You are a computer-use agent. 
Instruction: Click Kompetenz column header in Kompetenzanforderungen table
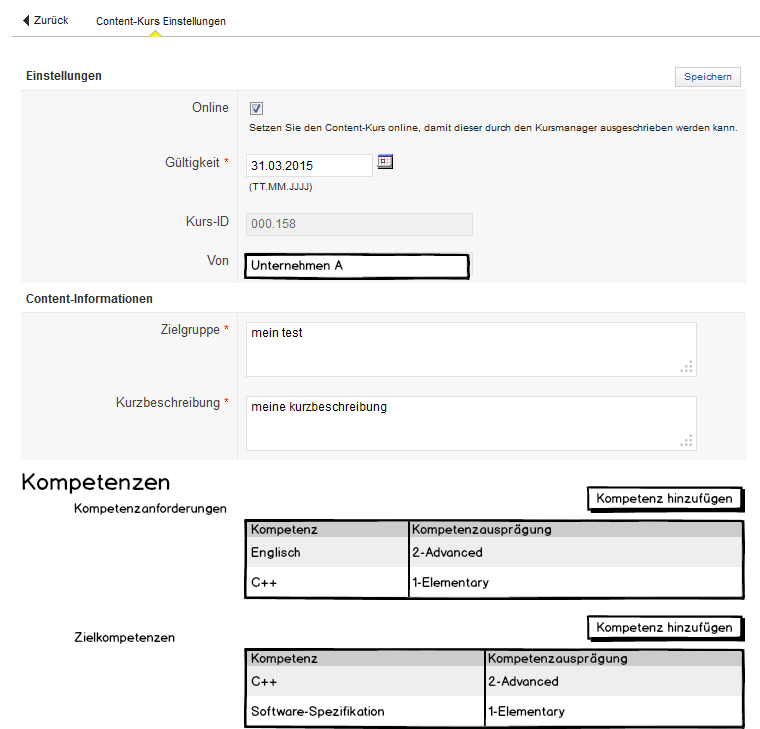(284, 529)
